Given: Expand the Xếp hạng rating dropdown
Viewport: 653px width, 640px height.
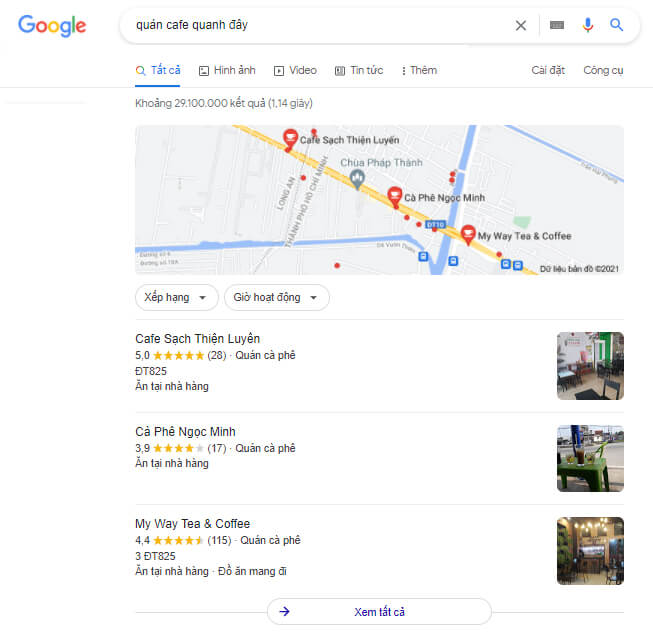Looking at the screenshot, I should coord(177,297).
